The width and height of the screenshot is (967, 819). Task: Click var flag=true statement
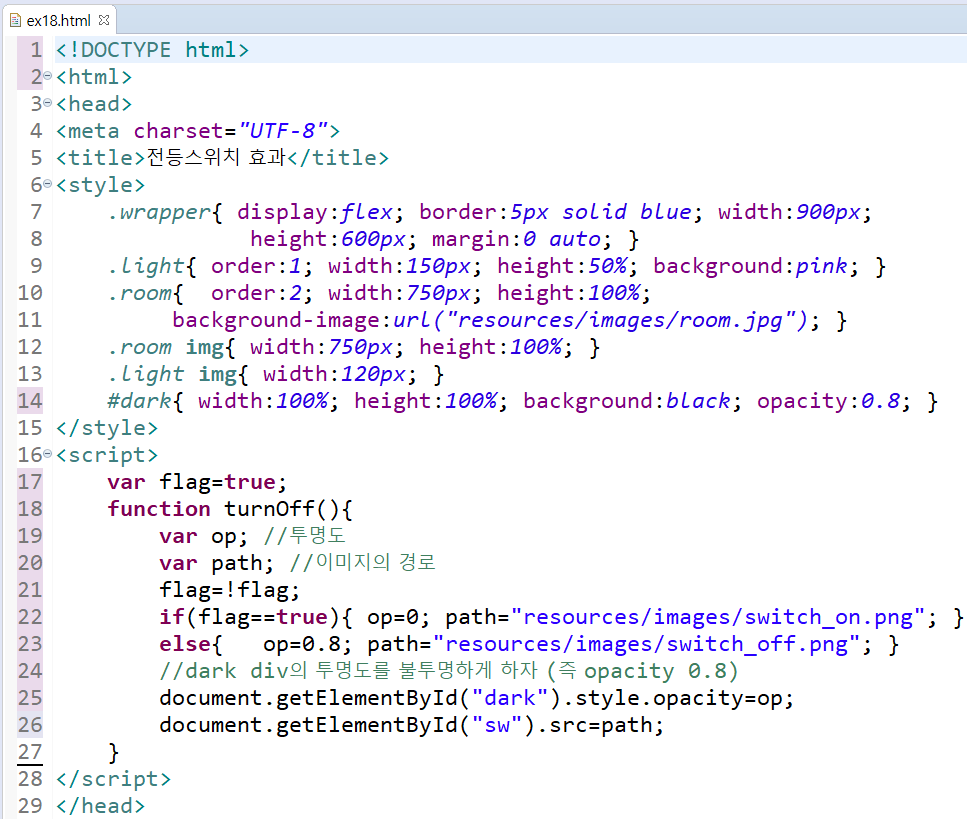197,482
